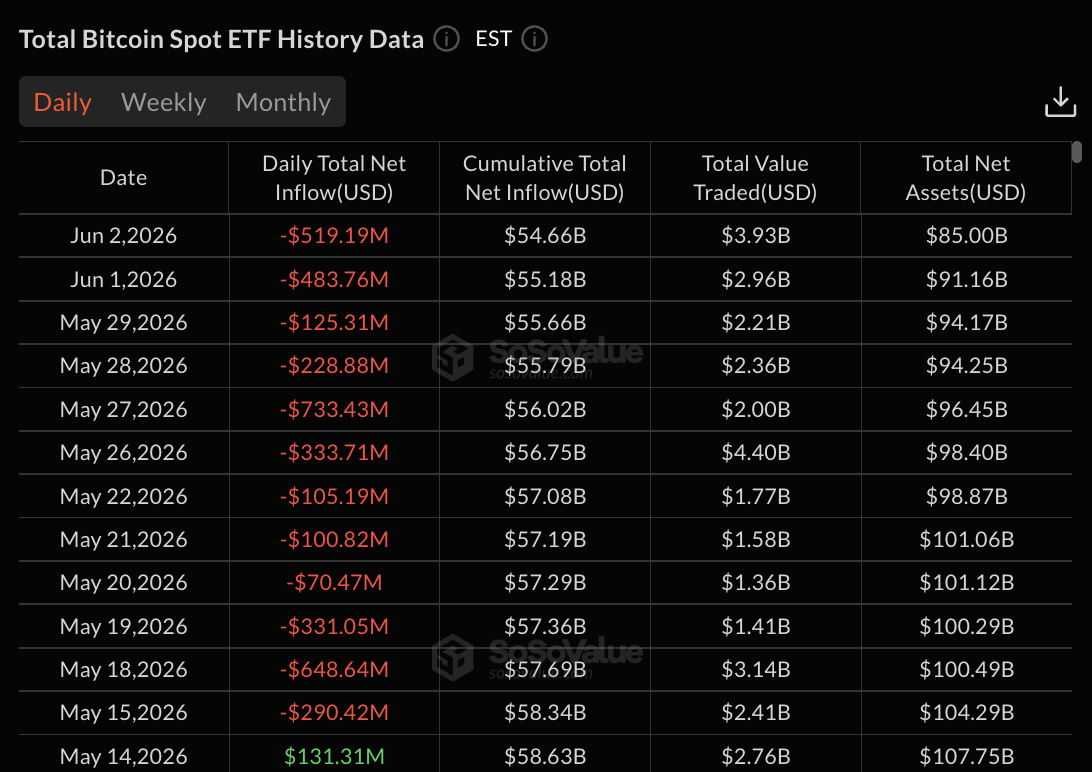Click the -$290.42M net inflow value

point(334,713)
